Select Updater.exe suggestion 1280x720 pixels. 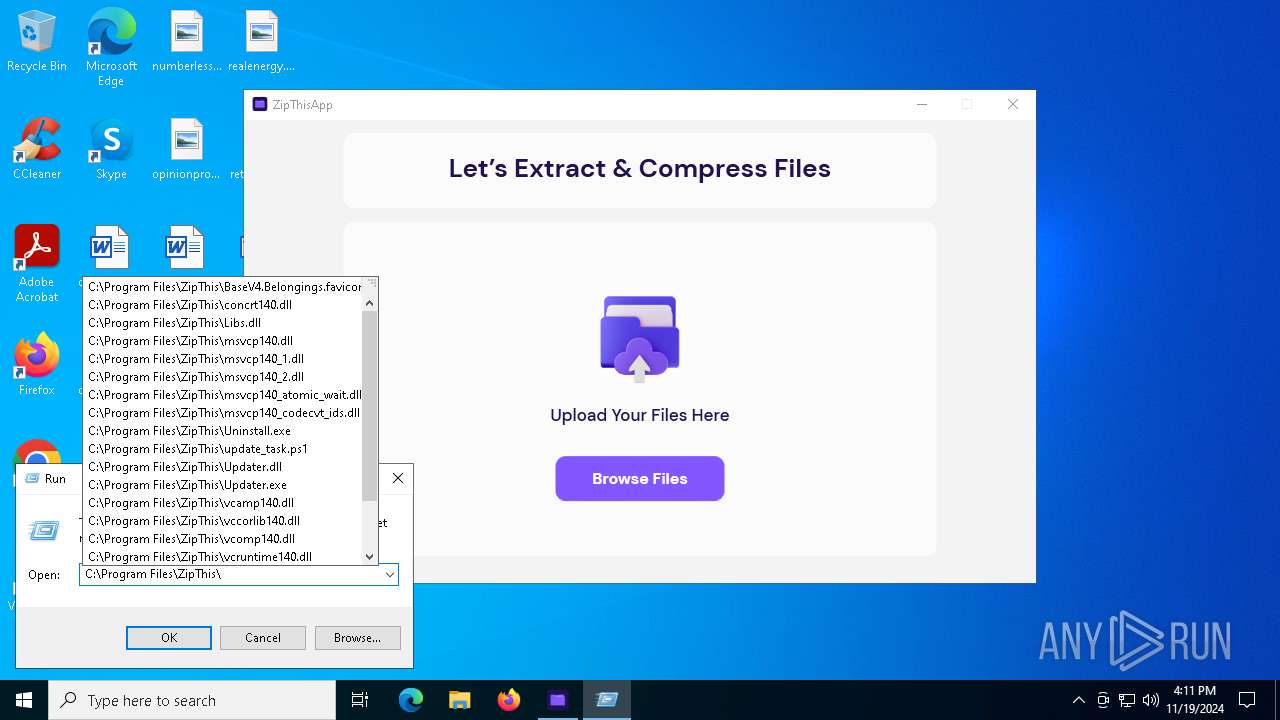[x=222, y=485]
